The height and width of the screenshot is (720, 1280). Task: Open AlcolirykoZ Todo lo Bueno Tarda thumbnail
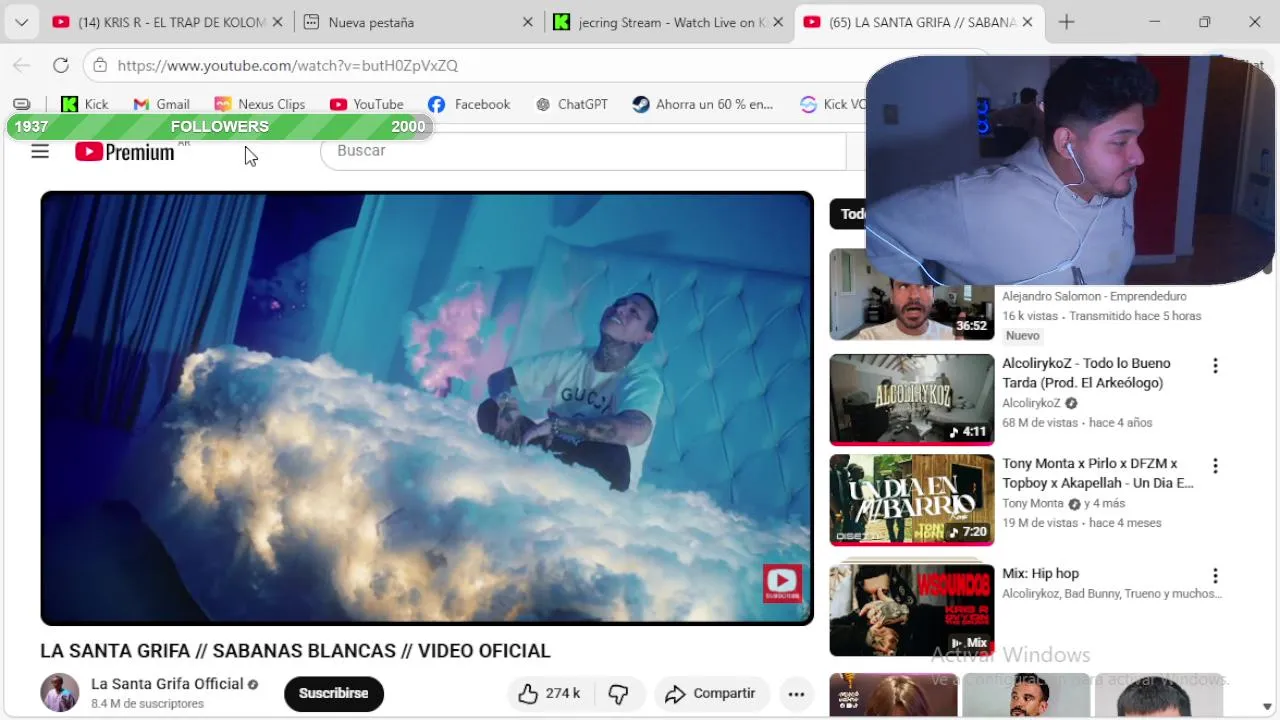912,399
